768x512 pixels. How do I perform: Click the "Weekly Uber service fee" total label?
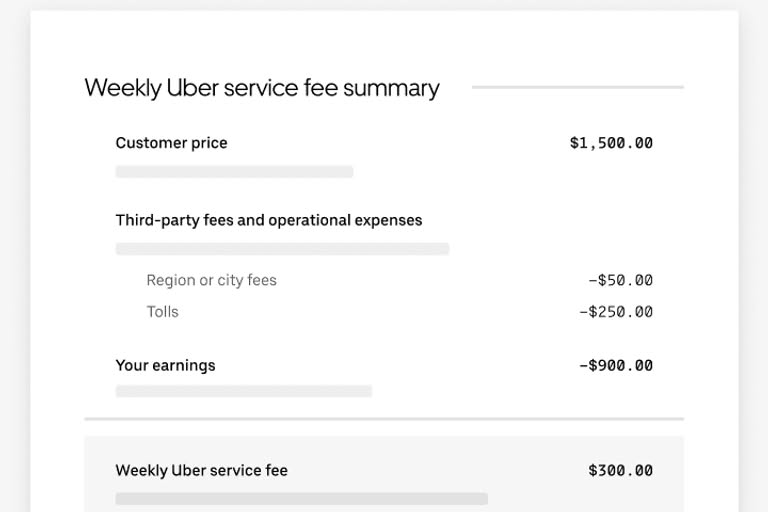201,470
